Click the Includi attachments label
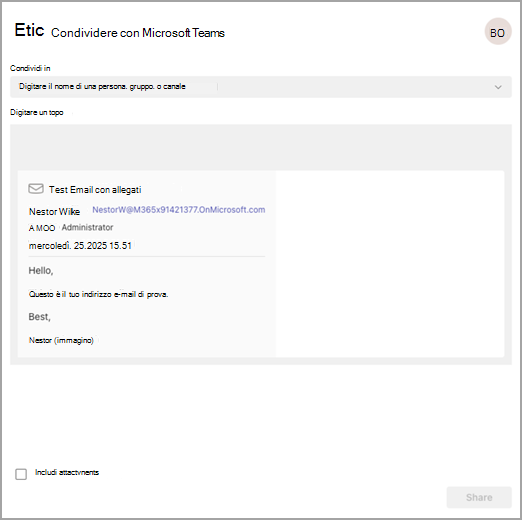Viewport: 522px width, 520px height. [x=67, y=472]
